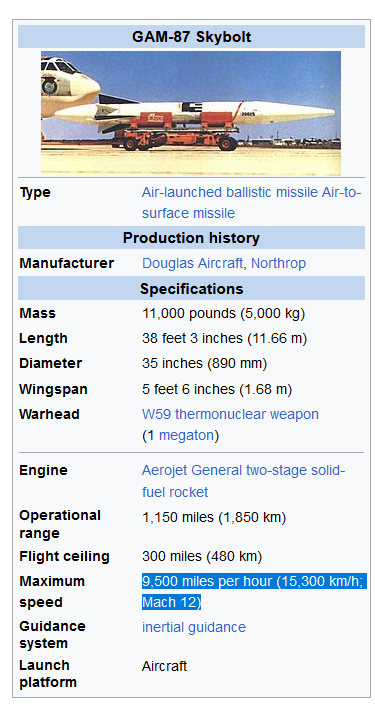Visit the Northrop manufacturer link
The image size is (375, 718).
278,263
